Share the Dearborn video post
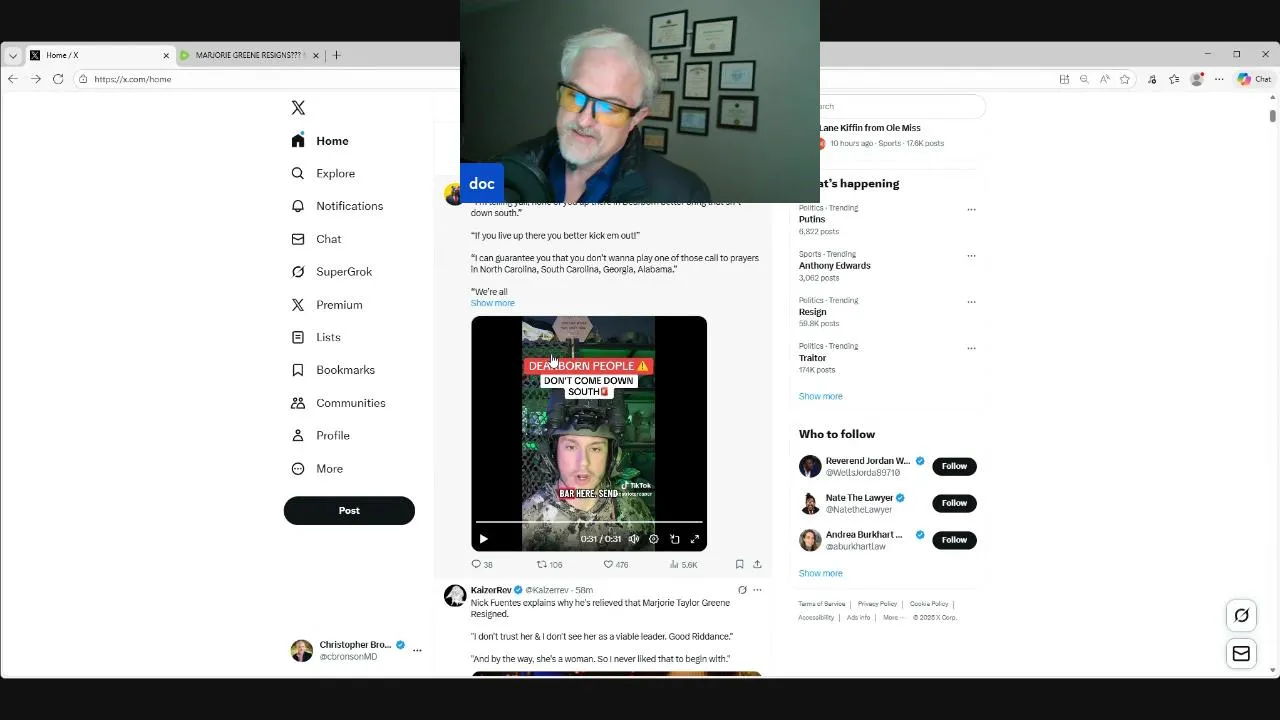This screenshot has width=1280, height=720. tap(757, 564)
